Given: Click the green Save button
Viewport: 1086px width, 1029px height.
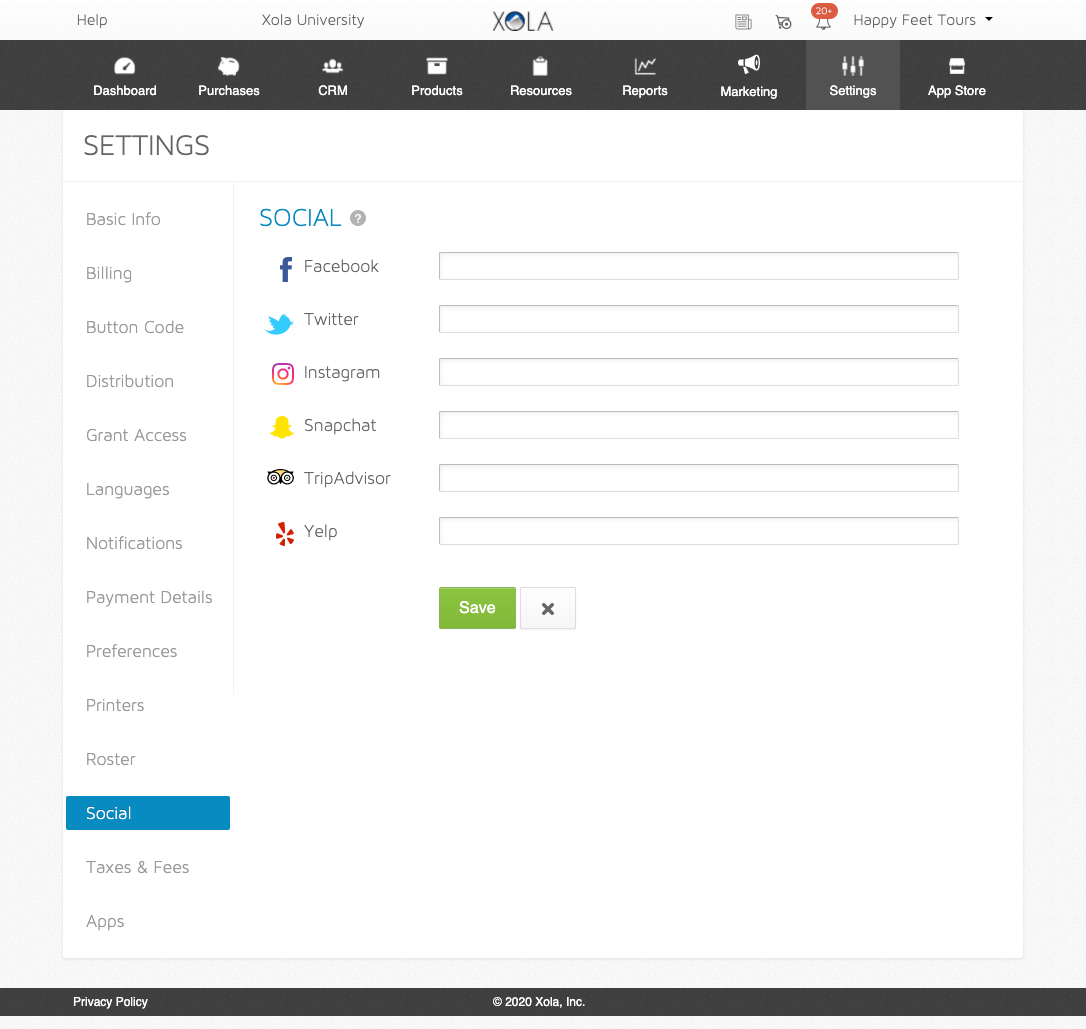Looking at the screenshot, I should tap(477, 608).
